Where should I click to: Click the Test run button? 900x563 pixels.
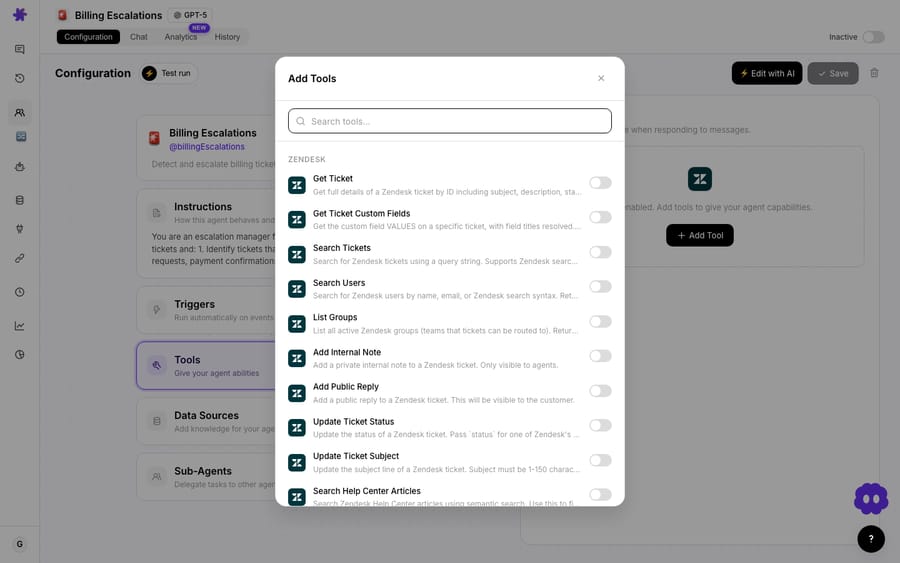point(169,73)
